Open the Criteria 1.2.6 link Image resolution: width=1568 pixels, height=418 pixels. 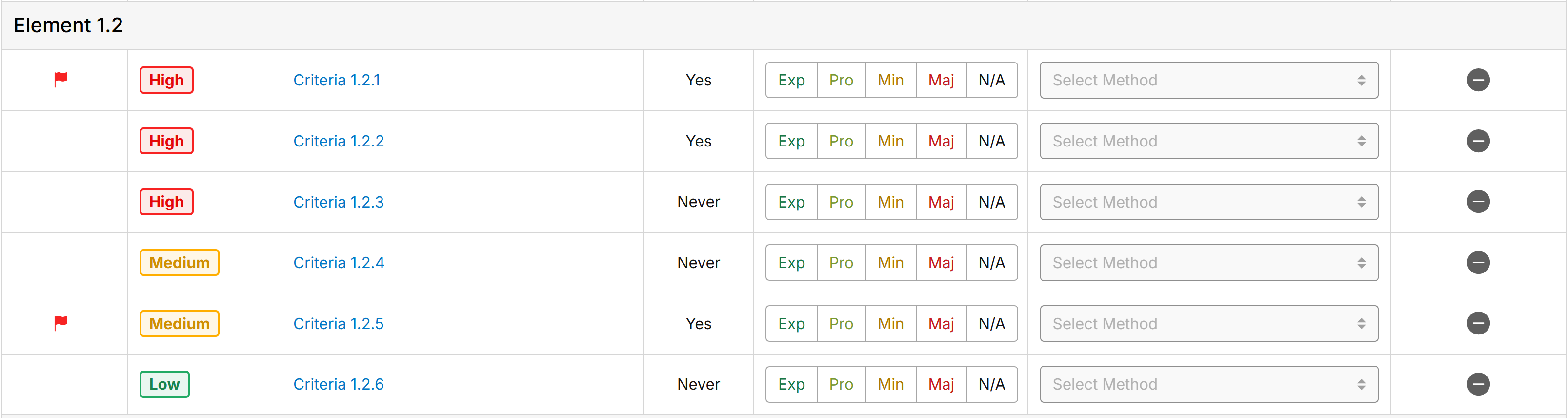point(339,384)
